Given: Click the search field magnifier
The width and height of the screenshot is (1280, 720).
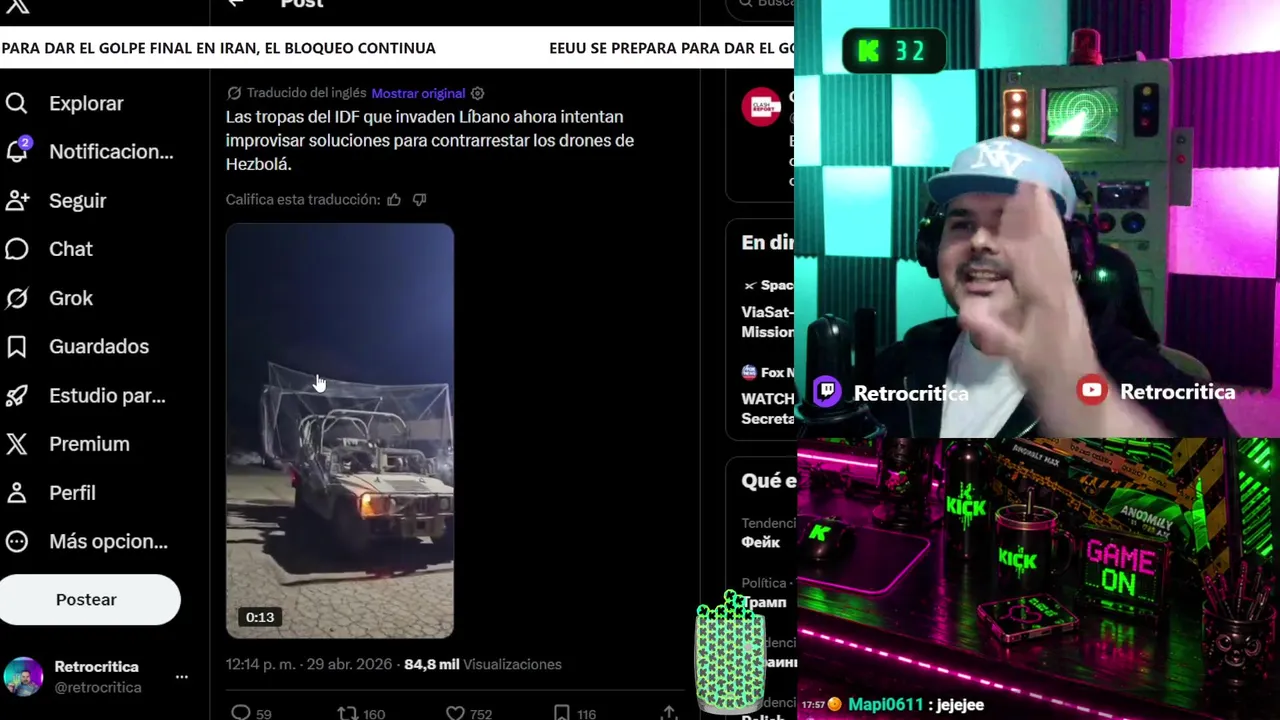Looking at the screenshot, I should 745,4.
